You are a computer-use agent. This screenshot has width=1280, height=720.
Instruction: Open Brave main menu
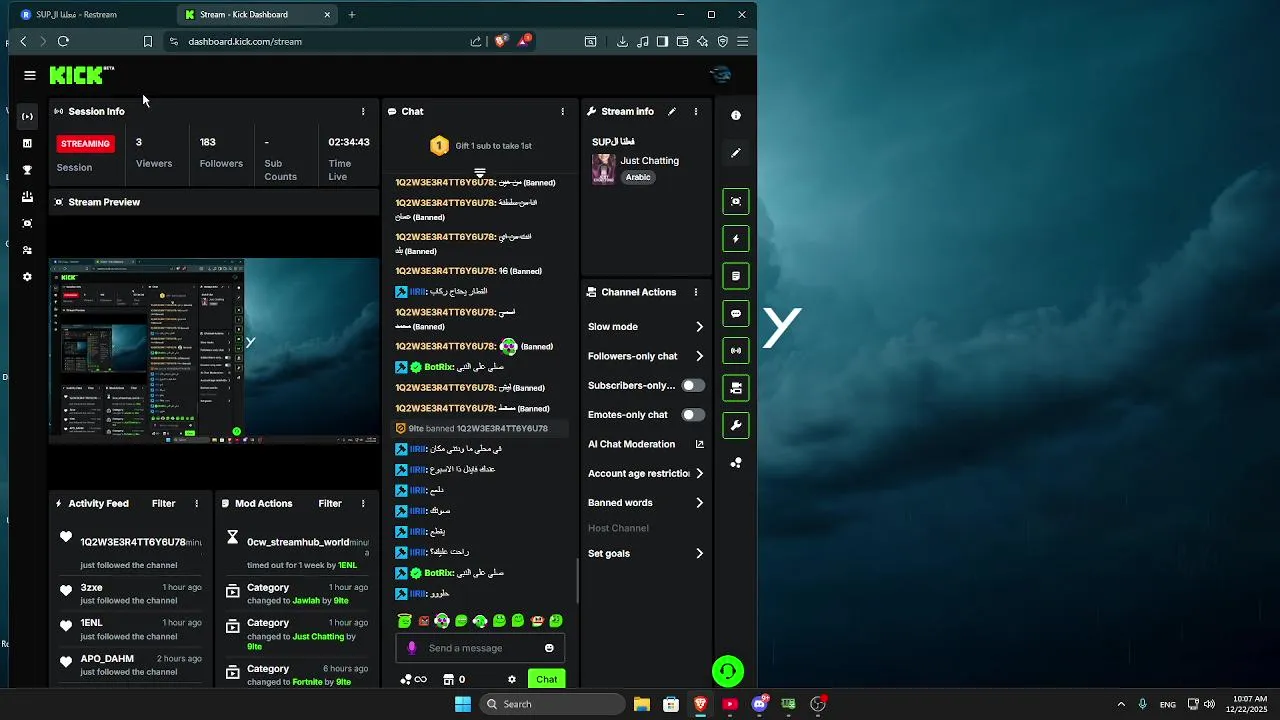point(742,42)
